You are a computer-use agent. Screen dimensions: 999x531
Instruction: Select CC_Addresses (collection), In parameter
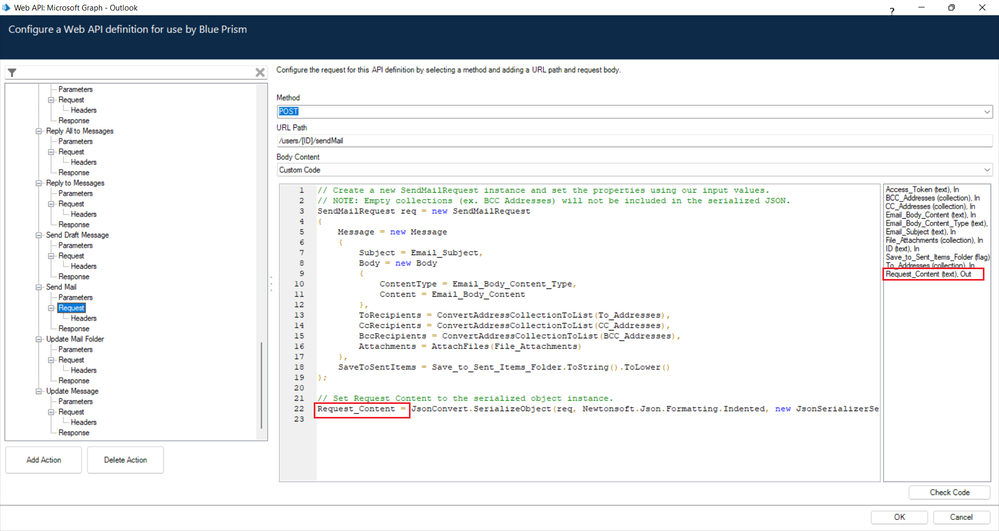click(x=930, y=207)
